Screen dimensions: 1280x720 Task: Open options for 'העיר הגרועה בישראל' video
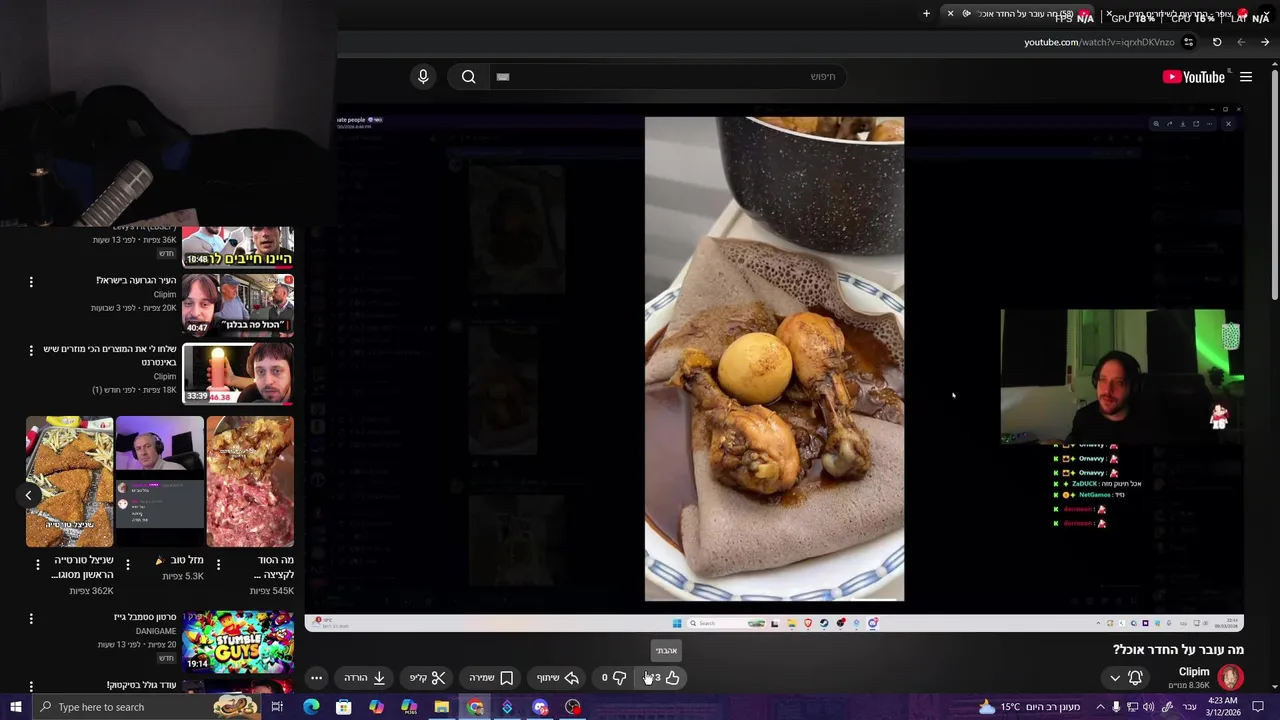[x=31, y=282]
